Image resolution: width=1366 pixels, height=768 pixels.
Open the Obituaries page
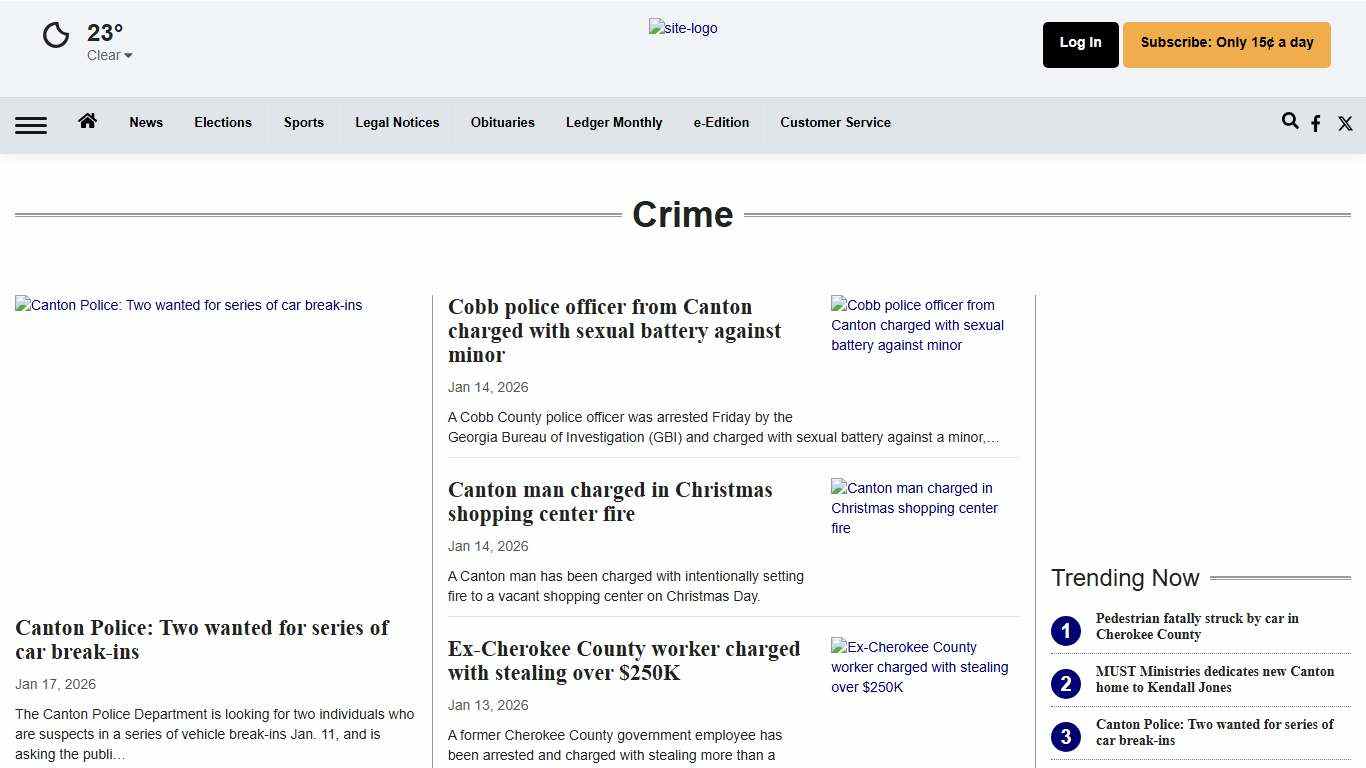tap(502, 122)
